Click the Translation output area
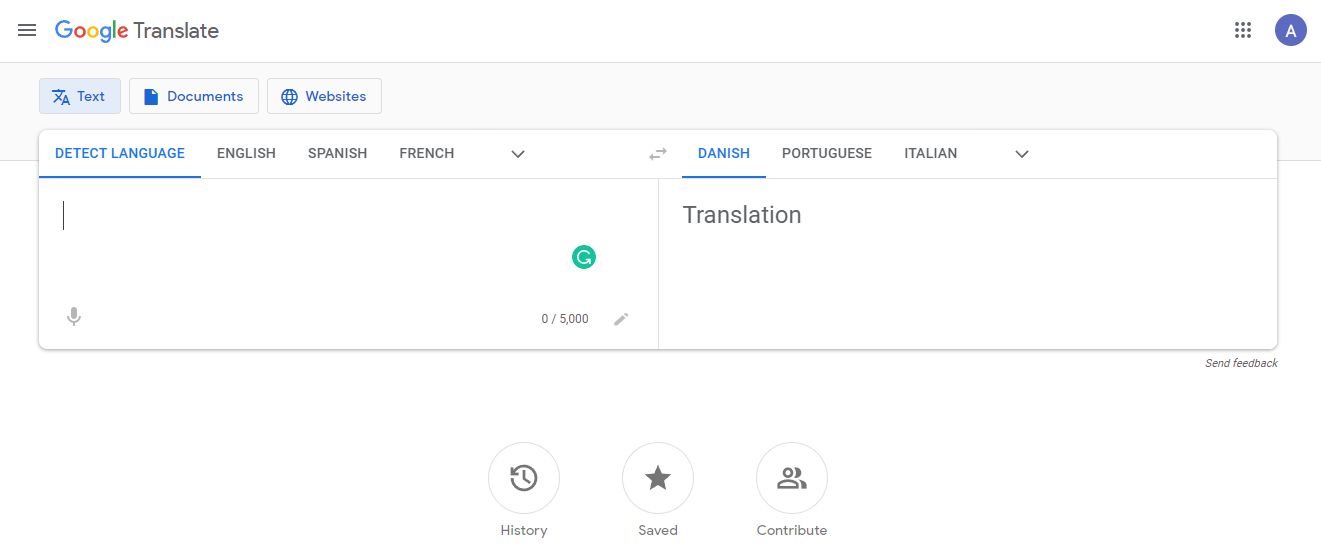 point(967,264)
